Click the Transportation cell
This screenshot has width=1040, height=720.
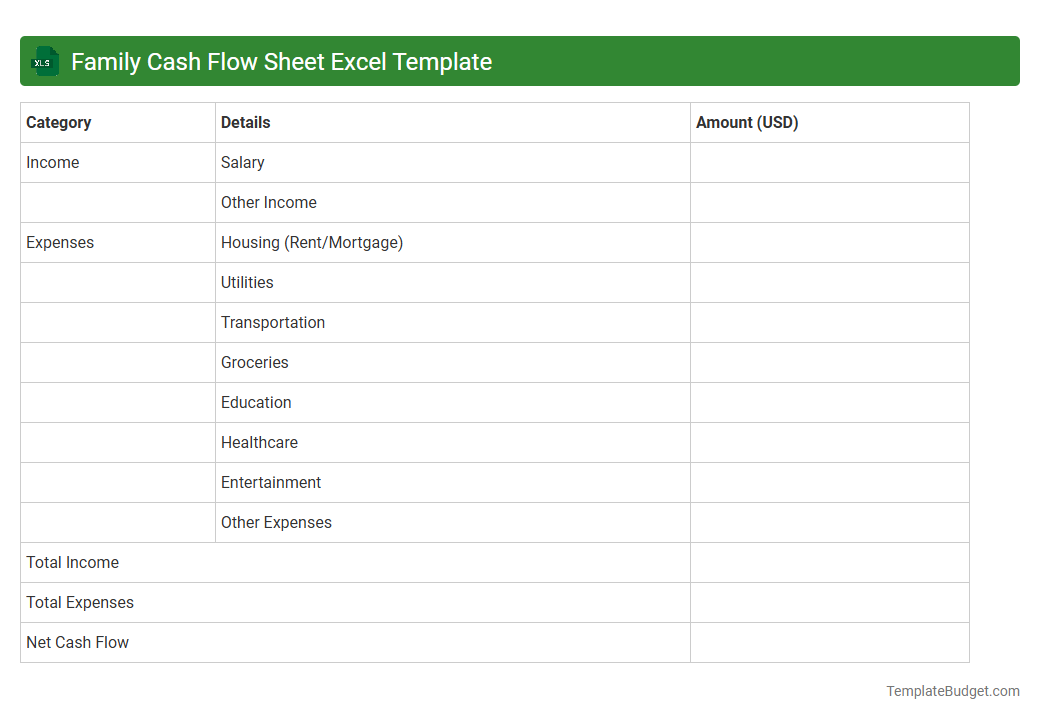[x=273, y=322]
